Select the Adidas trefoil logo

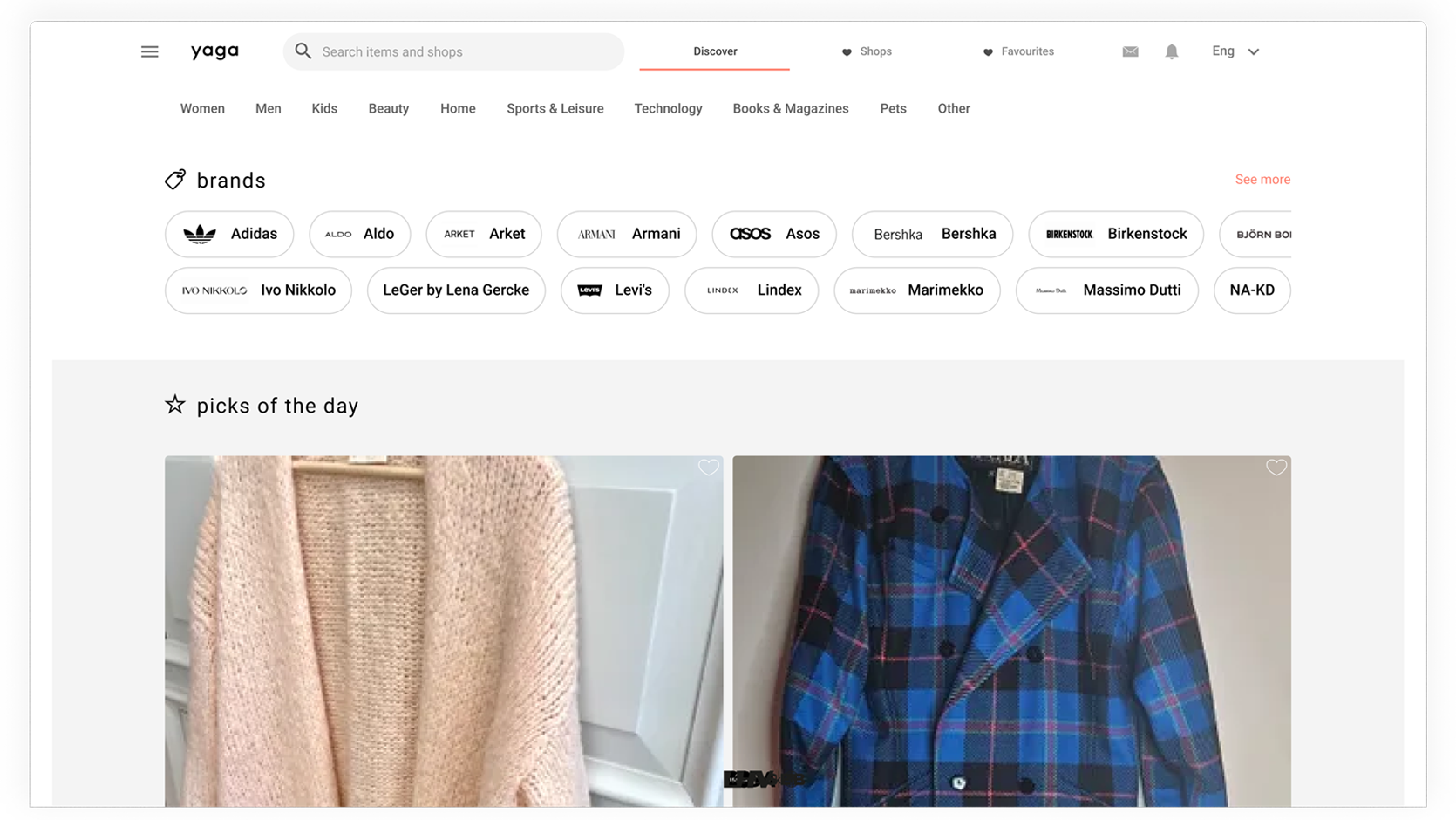coord(201,234)
